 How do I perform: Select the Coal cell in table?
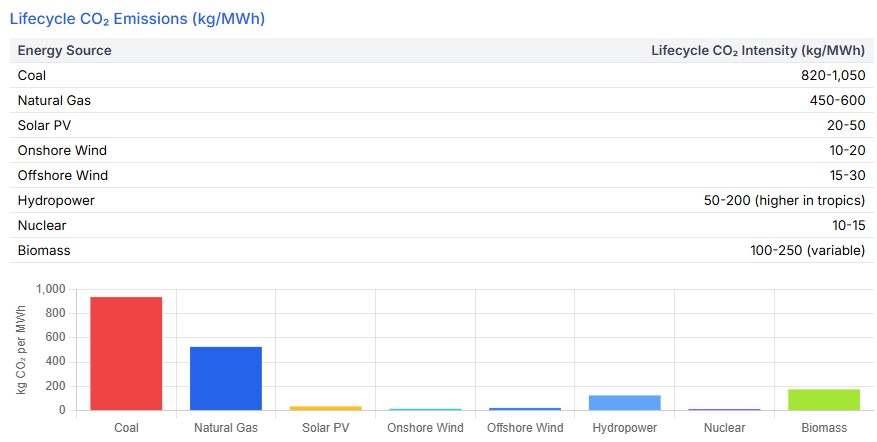[32, 75]
